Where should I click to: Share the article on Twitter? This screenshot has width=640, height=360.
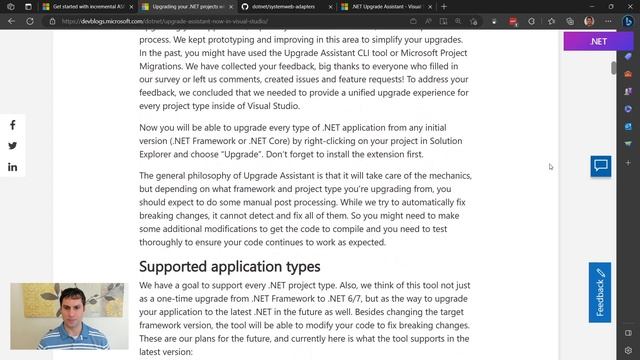click(13, 146)
